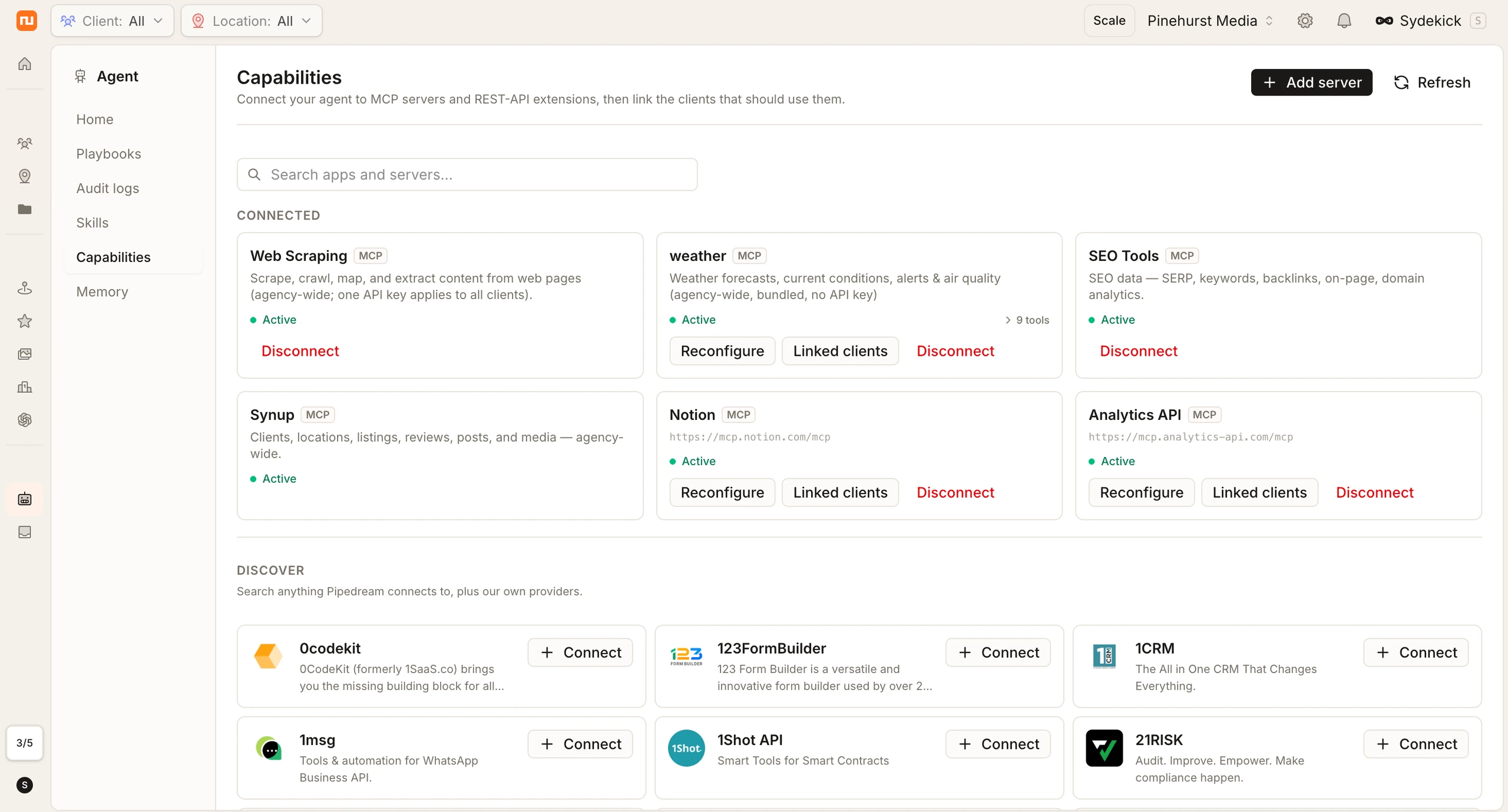Click the 123FormBuilder app logo
The width and height of the screenshot is (1508, 812).
[686, 655]
